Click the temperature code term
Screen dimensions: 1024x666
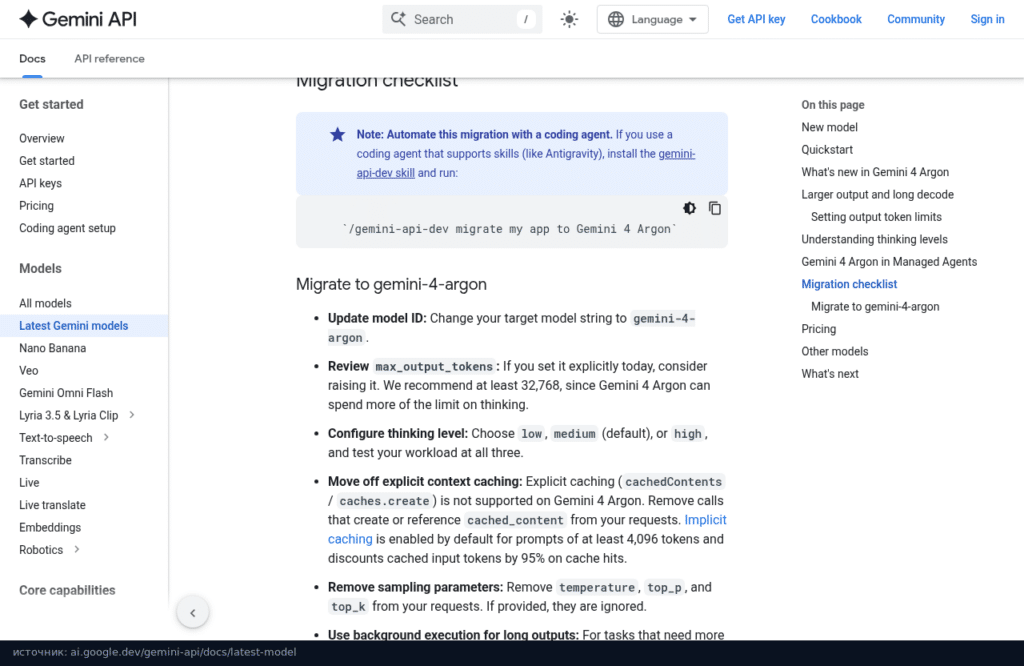coord(596,587)
